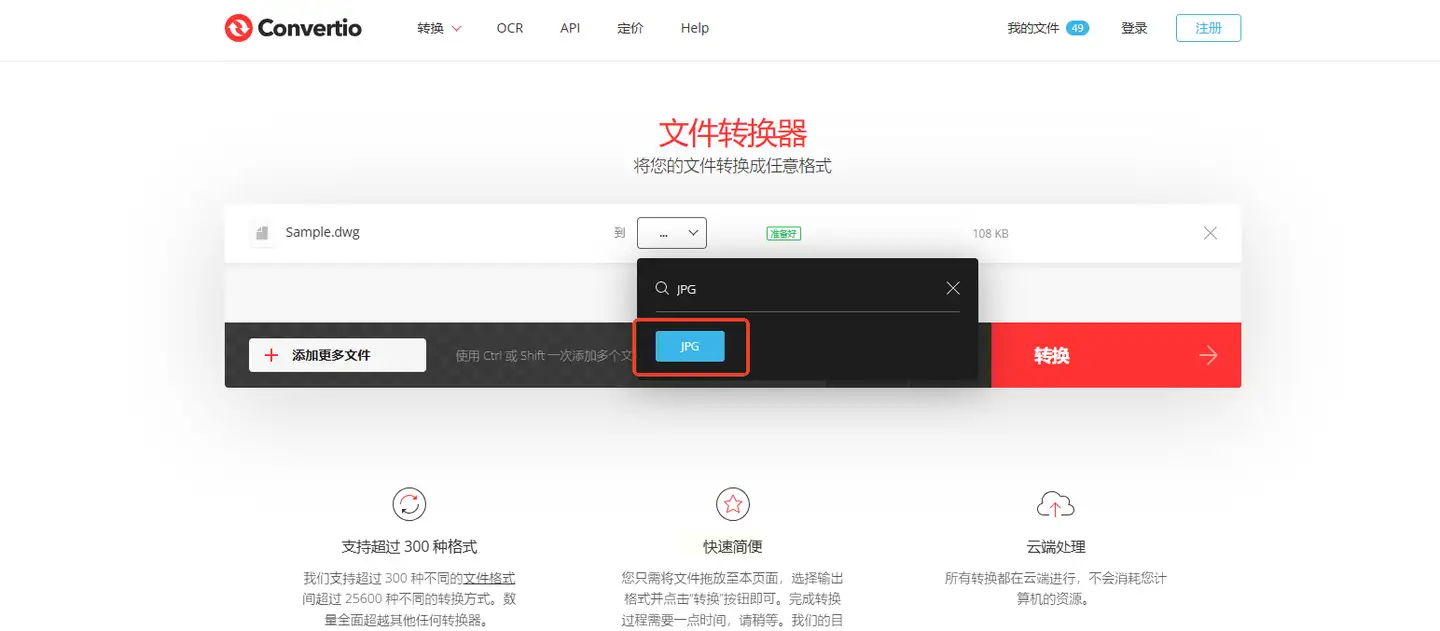
Task: Expand the output format dropdown
Action: click(x=672, y=233)
